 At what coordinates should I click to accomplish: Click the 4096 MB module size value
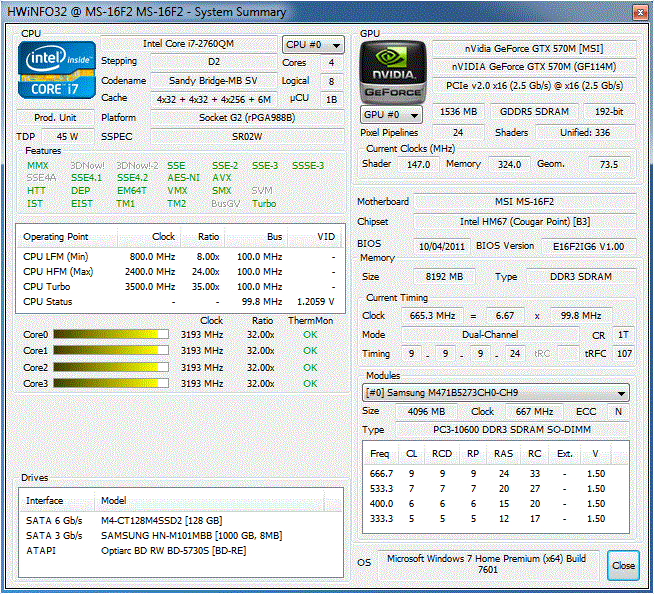(x=426, y=411)
